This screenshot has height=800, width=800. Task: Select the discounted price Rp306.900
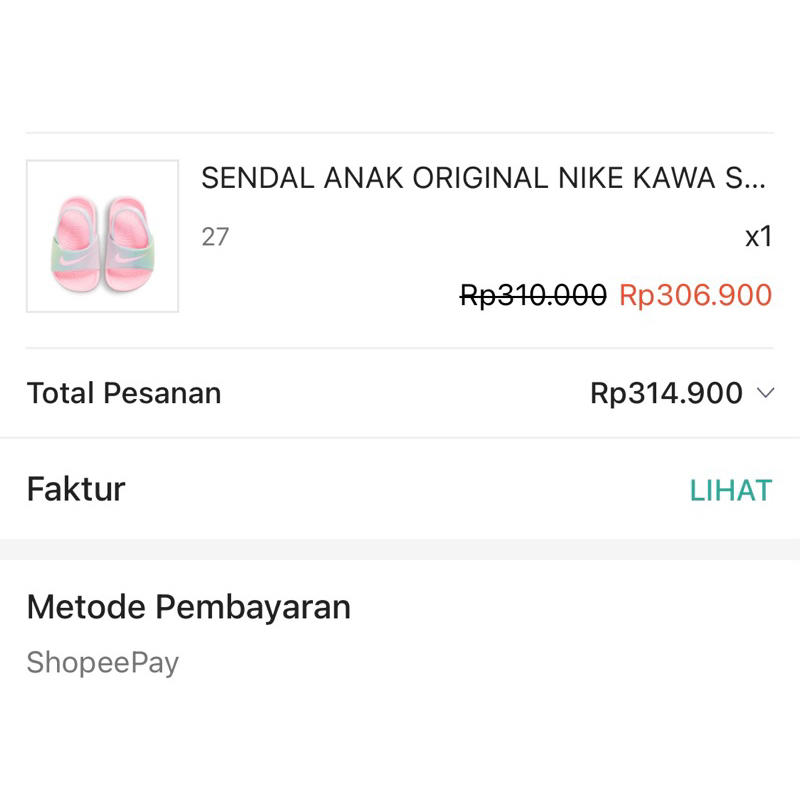694,296
